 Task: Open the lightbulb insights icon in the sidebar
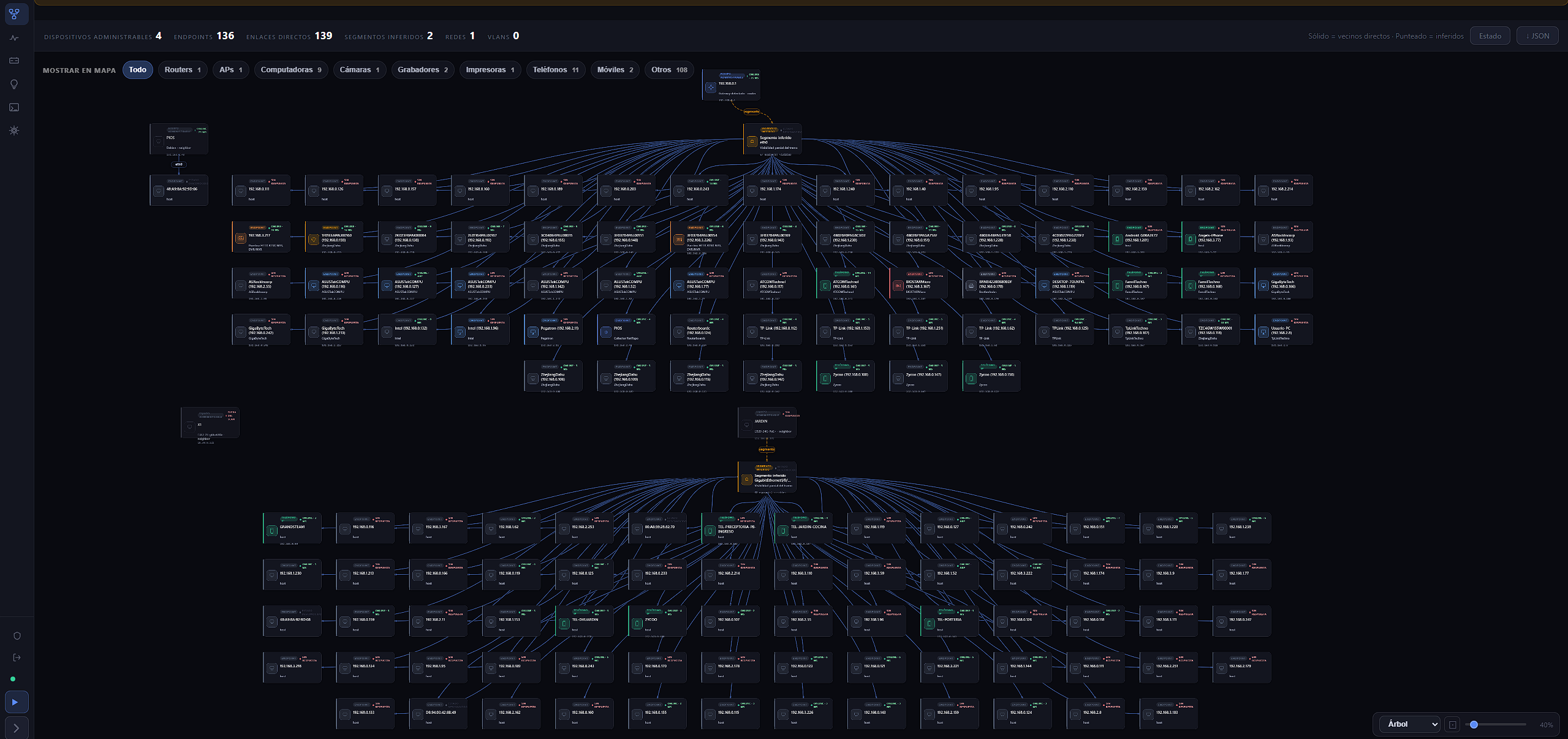pos(15,84)
